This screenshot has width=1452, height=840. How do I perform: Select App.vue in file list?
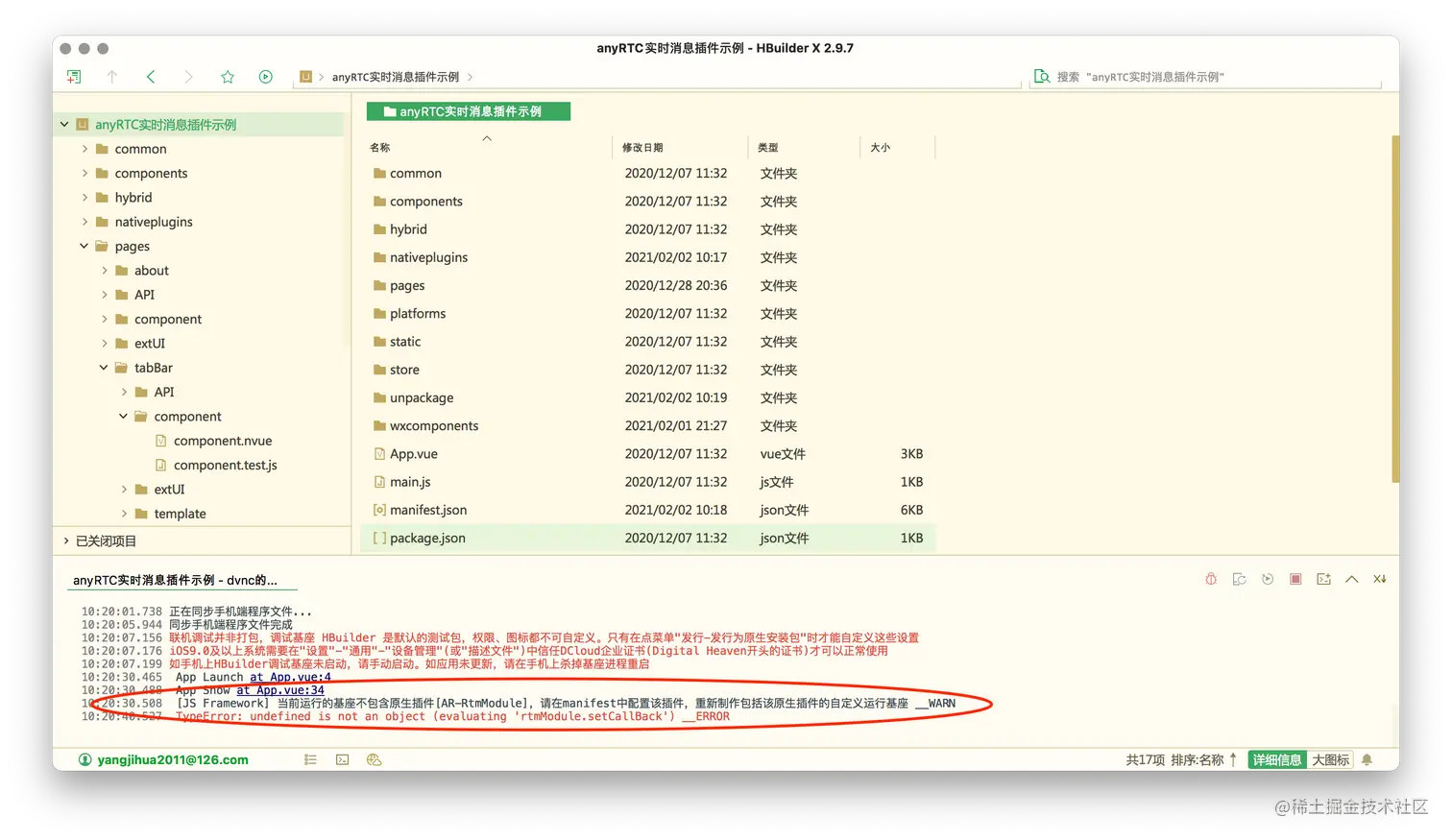point(648,454)
